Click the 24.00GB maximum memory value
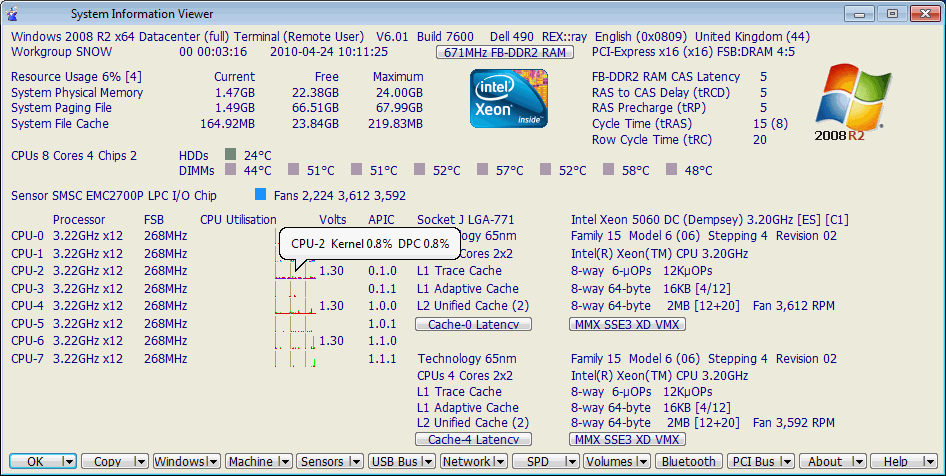Viewport: 946px width, 476px height. tap(398, 93)
